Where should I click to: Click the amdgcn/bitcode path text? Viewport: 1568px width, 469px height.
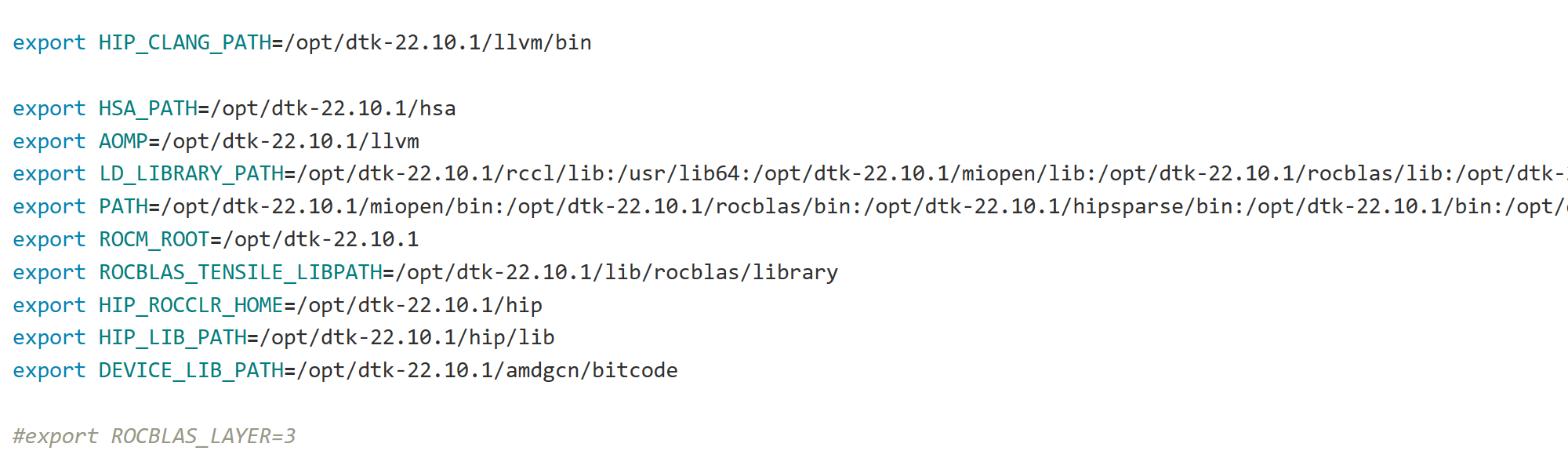[x=592, y=370]
